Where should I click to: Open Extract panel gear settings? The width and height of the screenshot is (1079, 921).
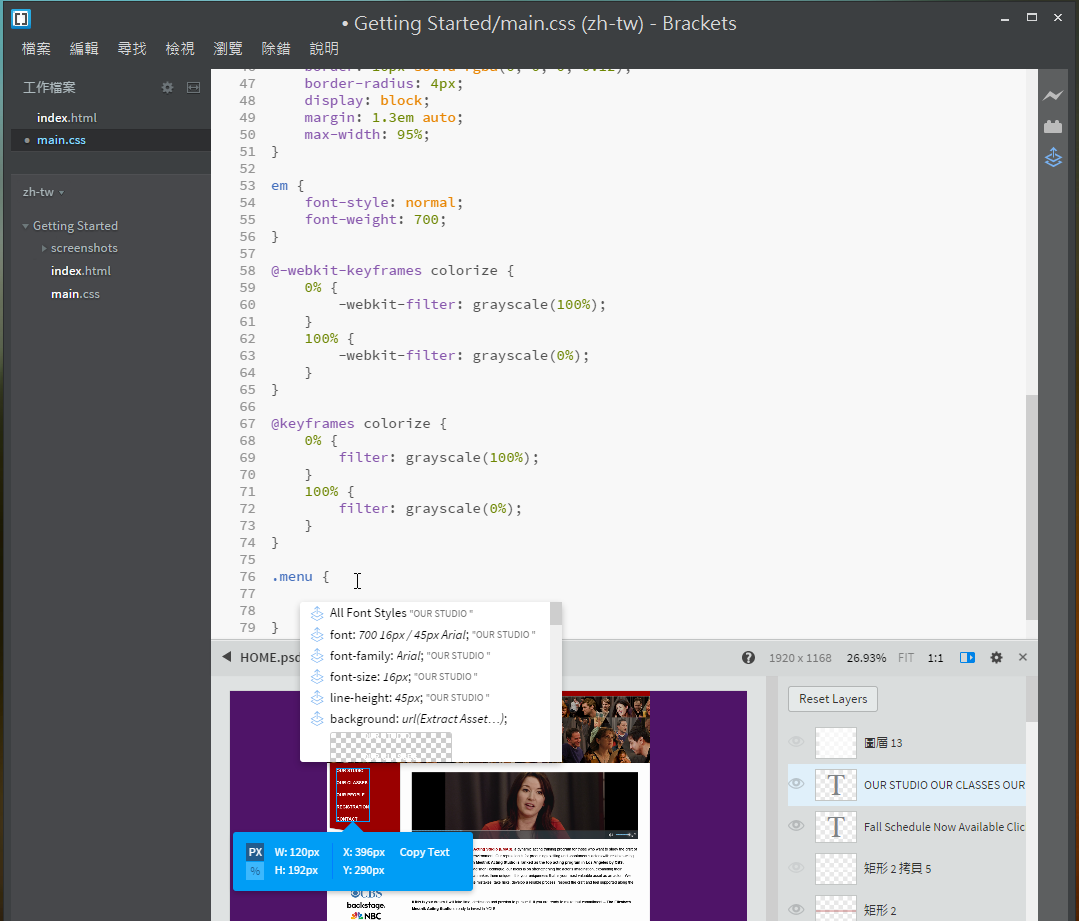996,658
